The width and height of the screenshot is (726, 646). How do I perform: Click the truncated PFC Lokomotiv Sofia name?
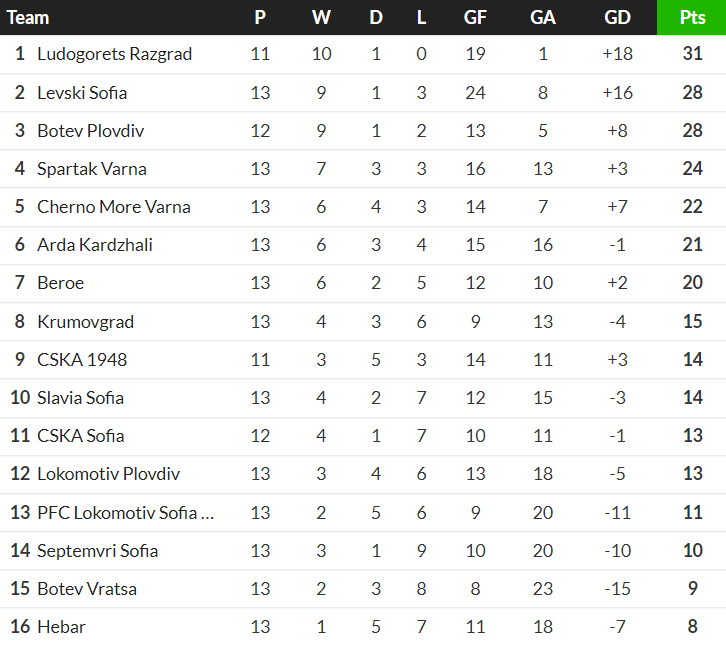click(125, 513)
